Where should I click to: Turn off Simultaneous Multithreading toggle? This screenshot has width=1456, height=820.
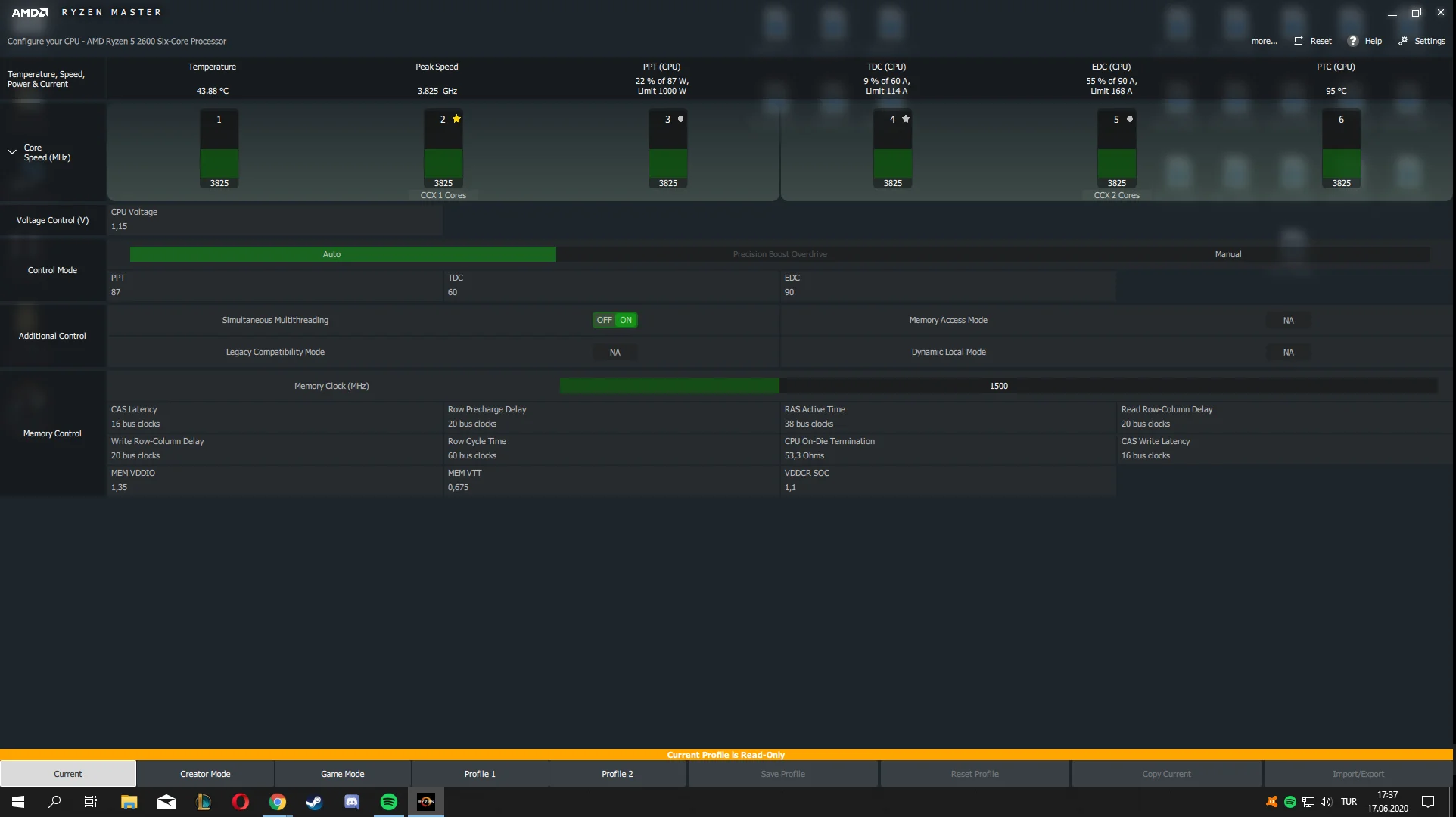click(x=604, y=321)
